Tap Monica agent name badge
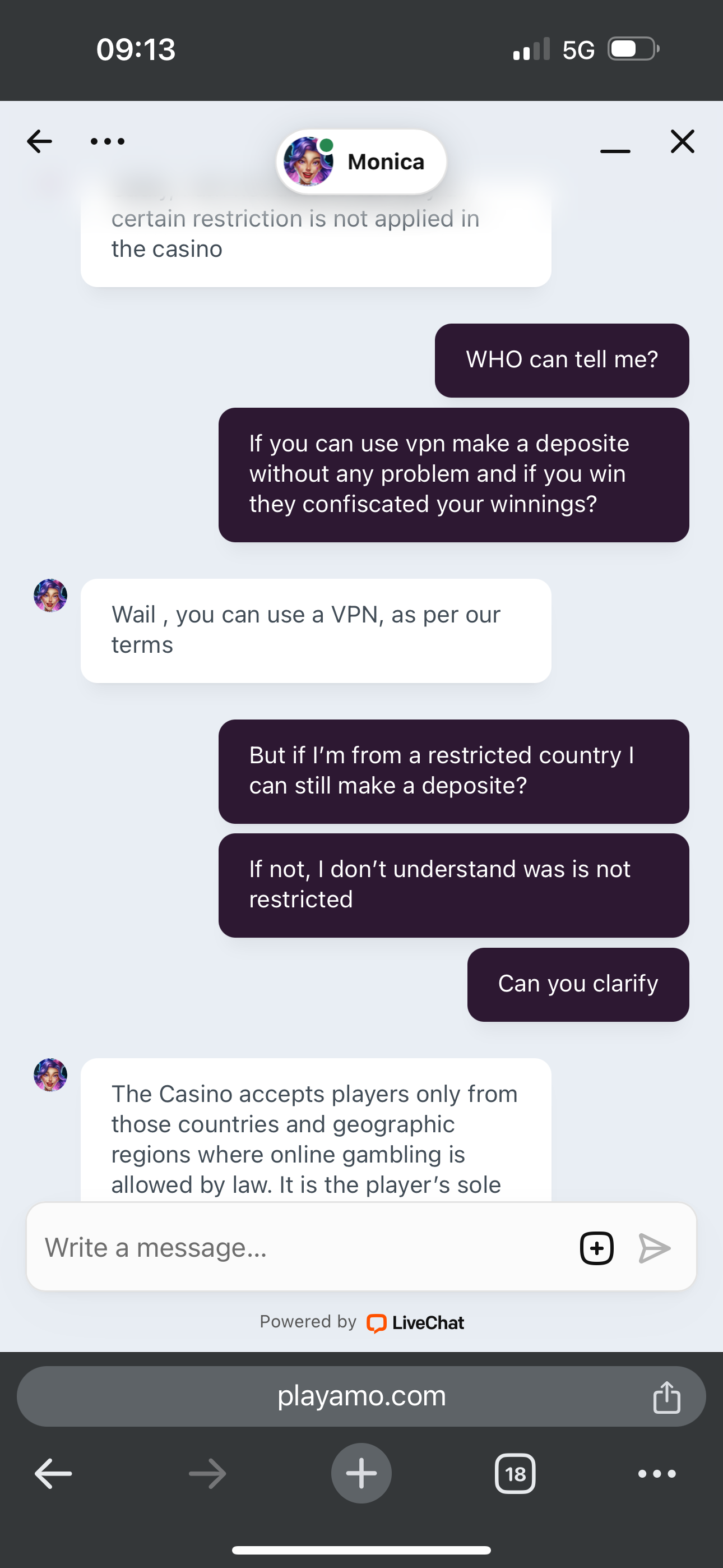The width and height of the screenshot is (723, 1568). pyautogui.click(x=361, y=162)
